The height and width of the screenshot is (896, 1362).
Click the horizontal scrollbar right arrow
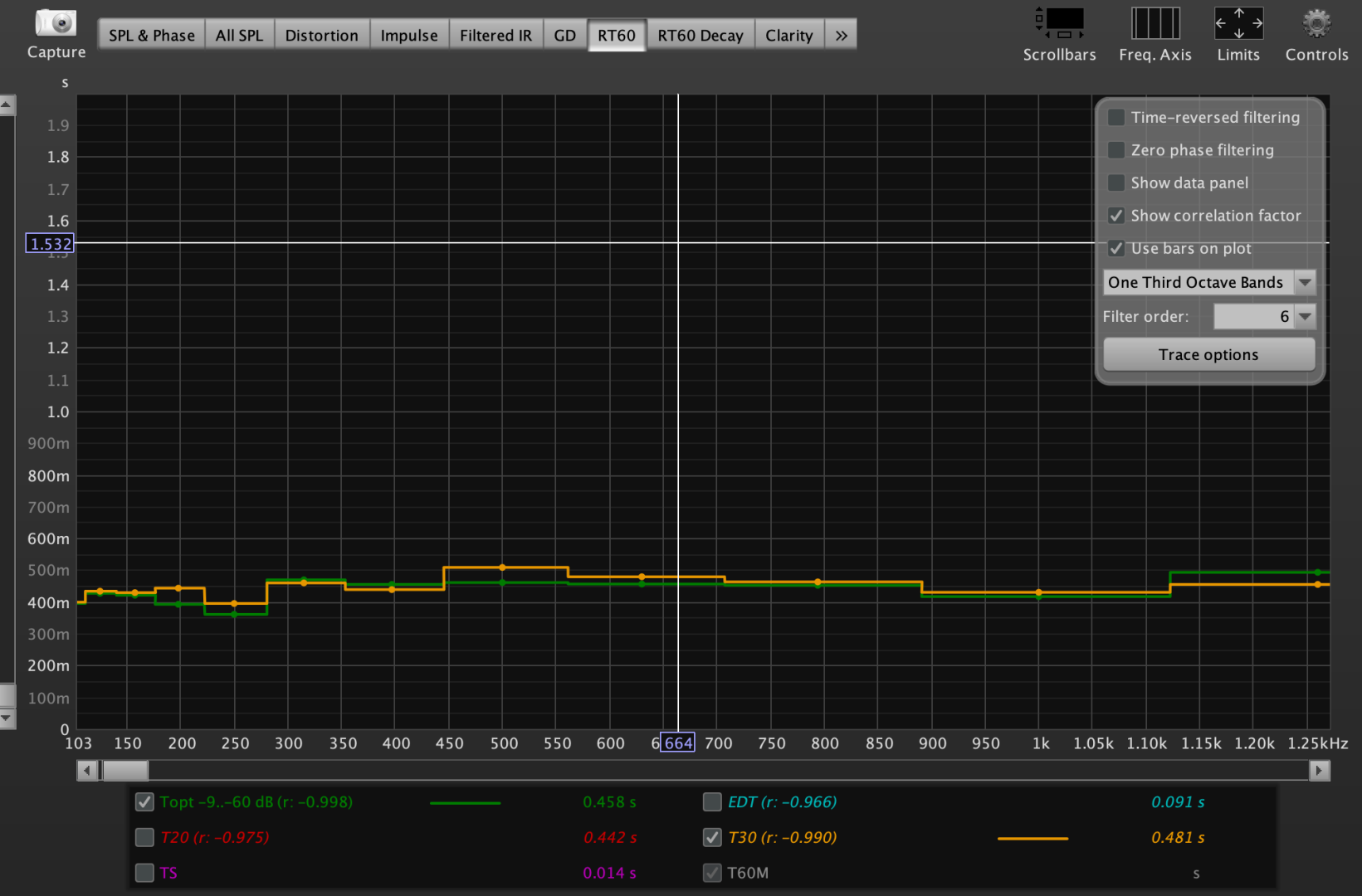click(x=1319, y=771)
